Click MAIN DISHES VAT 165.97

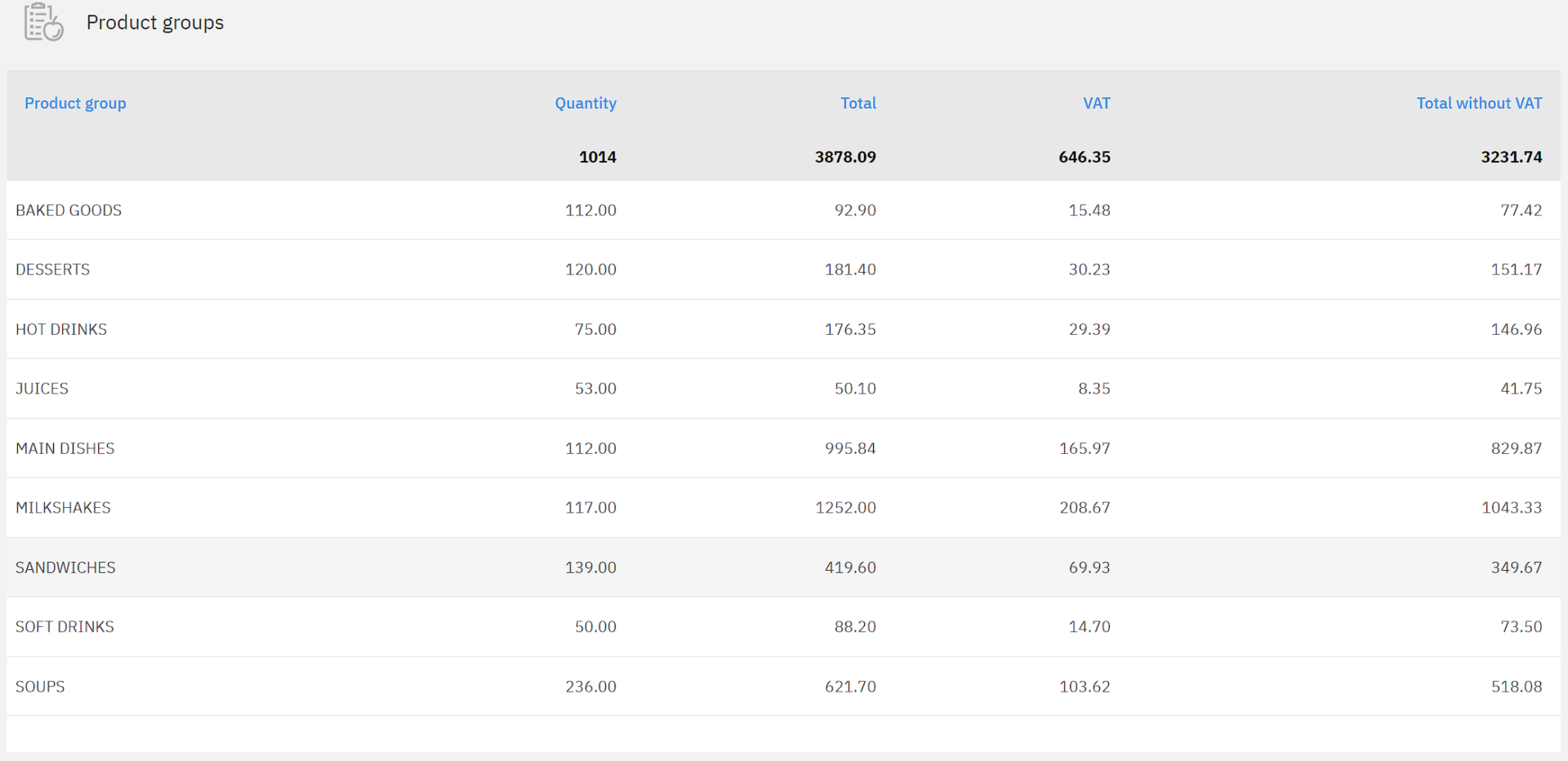coord(1085,448)
